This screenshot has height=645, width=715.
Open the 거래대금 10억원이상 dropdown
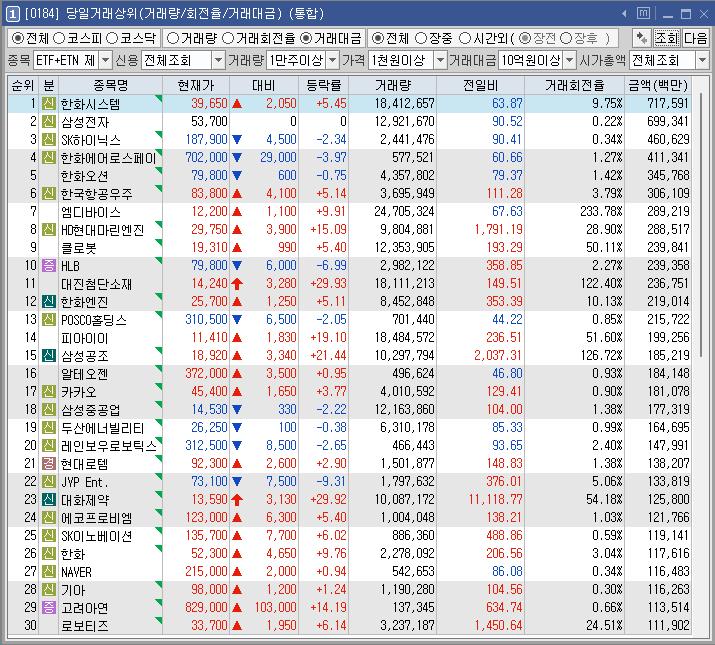tap(570, 60)
